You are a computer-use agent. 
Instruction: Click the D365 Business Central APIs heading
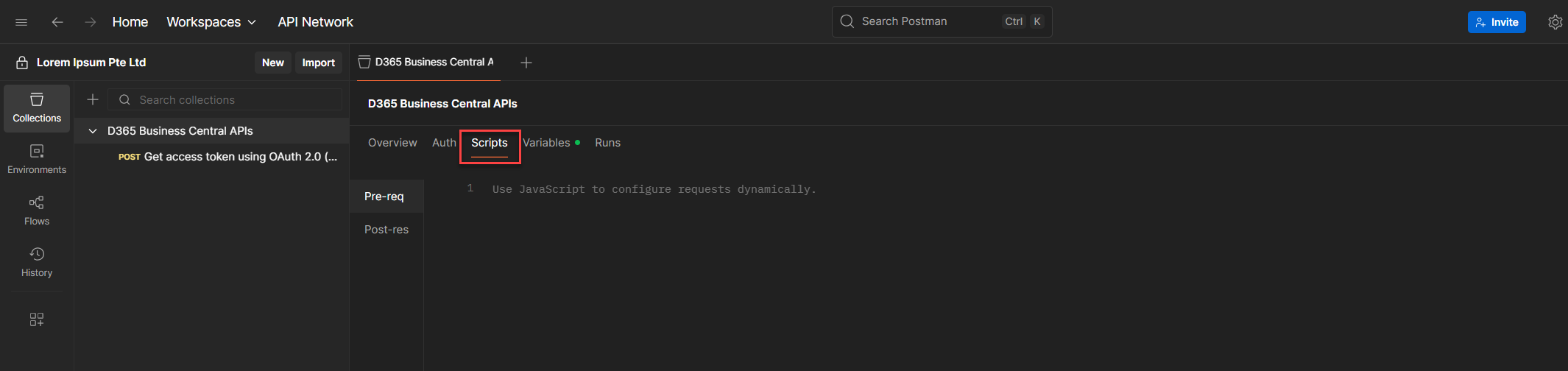[x=442, y=104]
